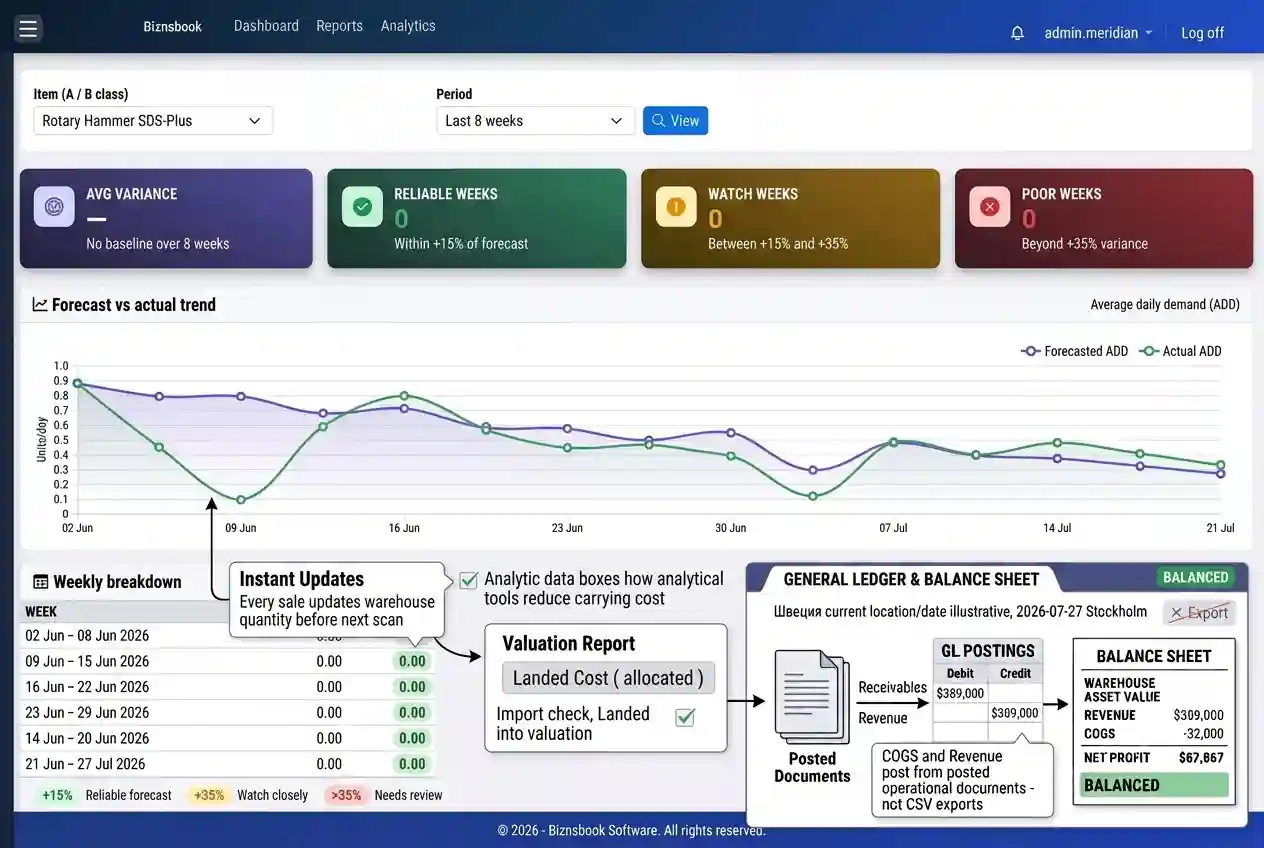Click the Average daily demand (ADD) label
Image resolution: width=1264 pixels, height=848 pixels.
[x=1165, y=305]
